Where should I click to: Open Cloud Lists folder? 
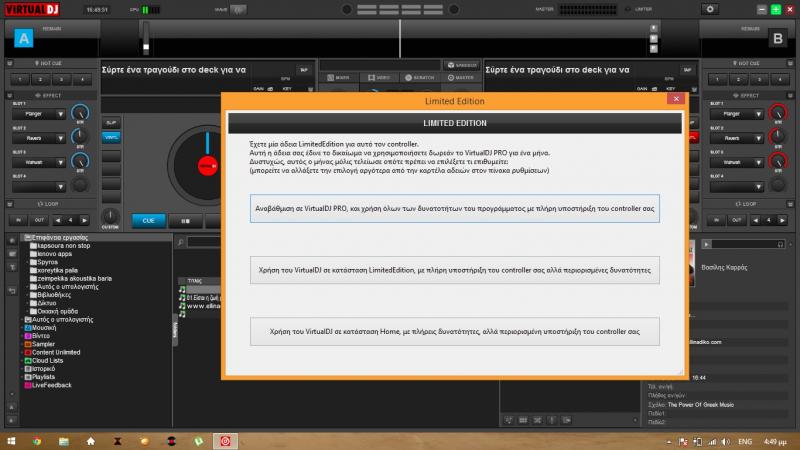coord(44,360)
